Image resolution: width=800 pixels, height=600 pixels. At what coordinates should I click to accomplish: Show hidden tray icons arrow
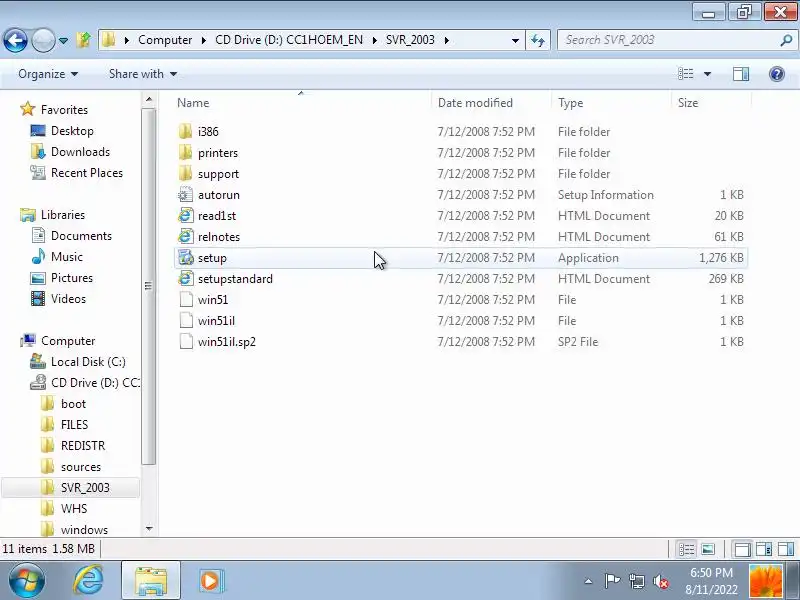[588, 581]
